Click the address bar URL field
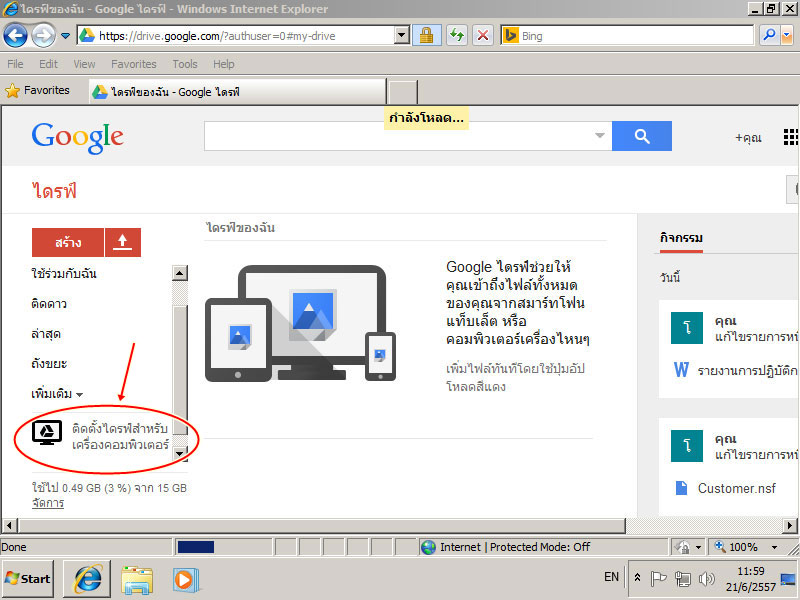Screen dimensions: 800x600 pos(237,36)
